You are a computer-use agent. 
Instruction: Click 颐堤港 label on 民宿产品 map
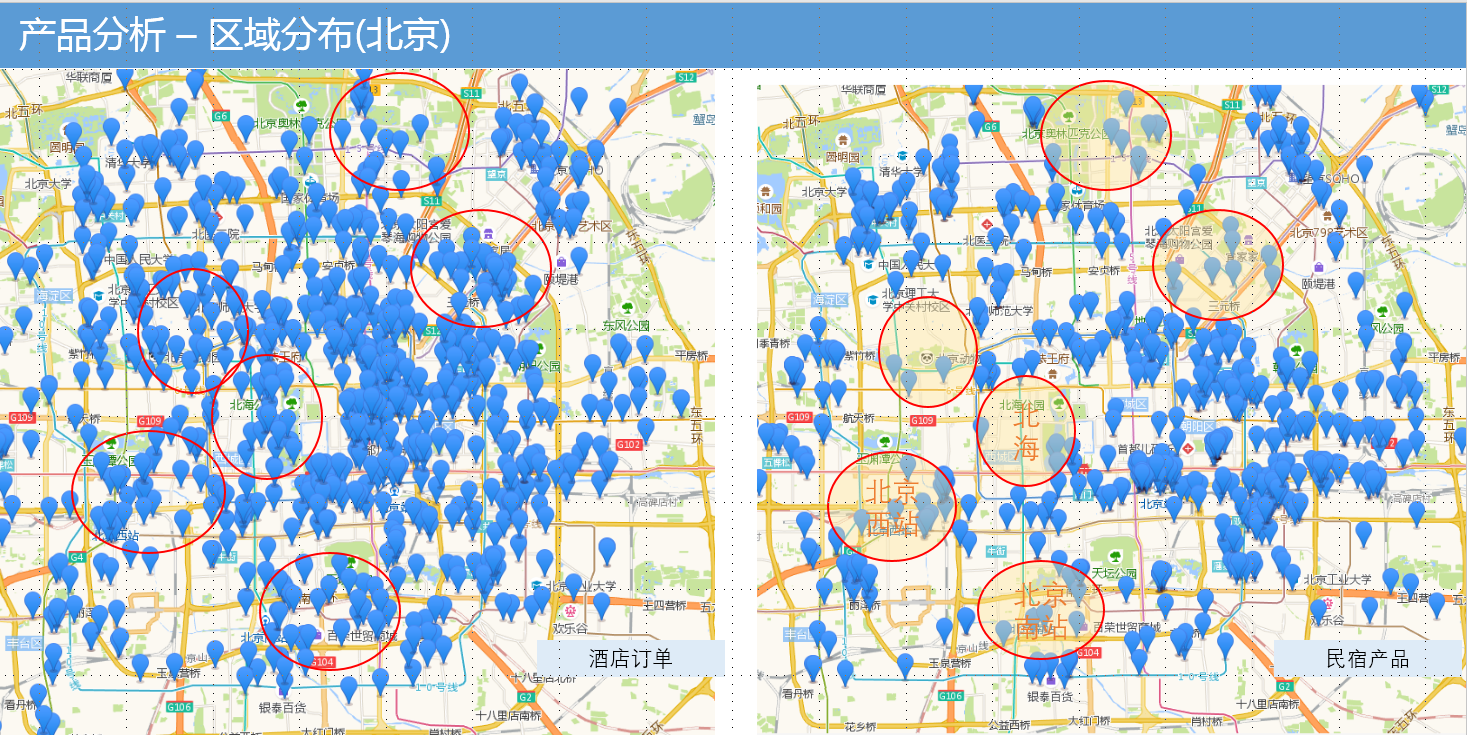(1318, 284)
